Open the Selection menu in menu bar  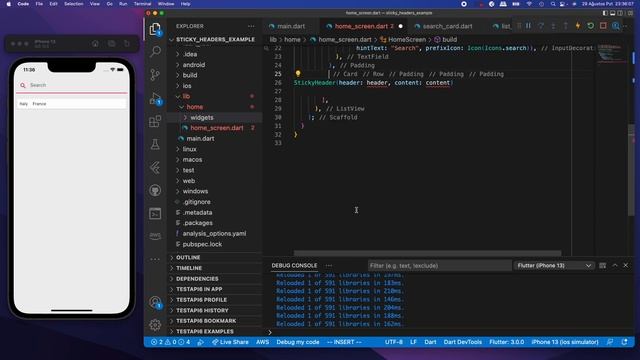pos(73,4)
